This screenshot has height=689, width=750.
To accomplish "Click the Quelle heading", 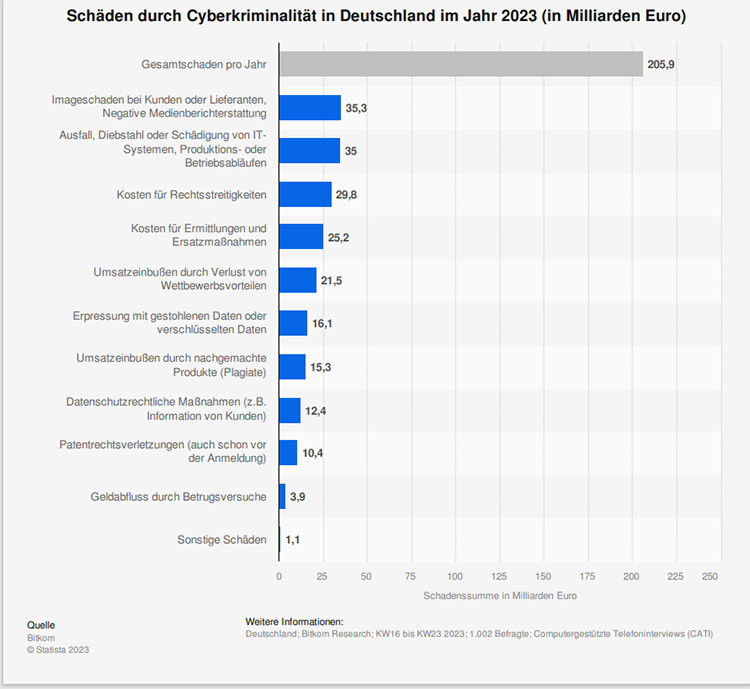I will point(41,625).
